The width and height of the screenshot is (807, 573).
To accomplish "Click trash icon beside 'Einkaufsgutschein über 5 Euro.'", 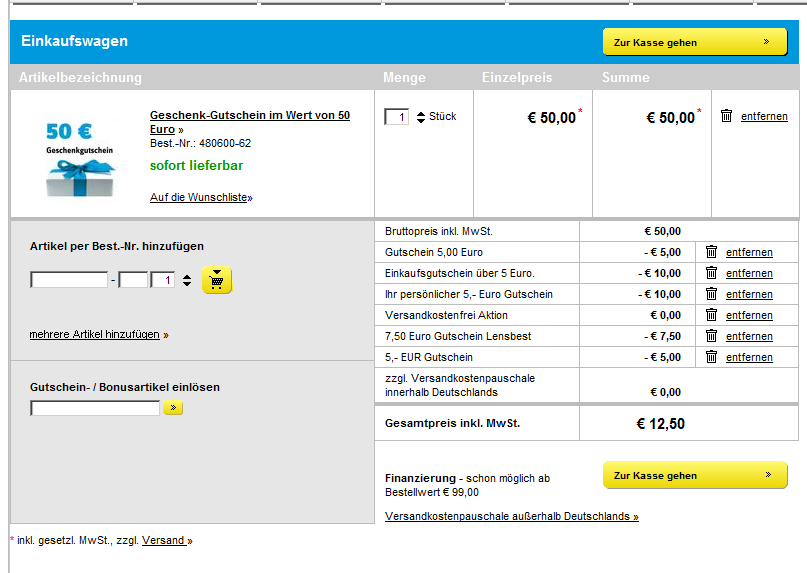I will [x=711, y=273].
